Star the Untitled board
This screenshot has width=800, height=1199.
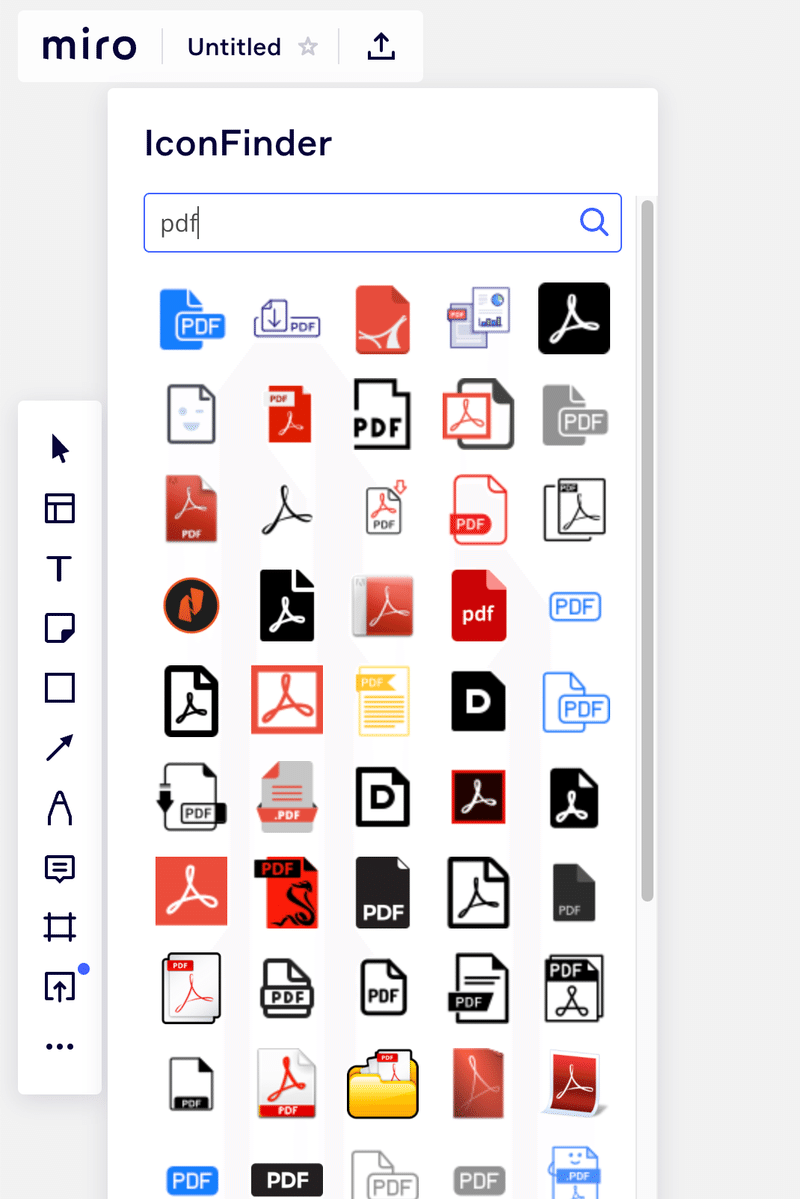[308, 47]
